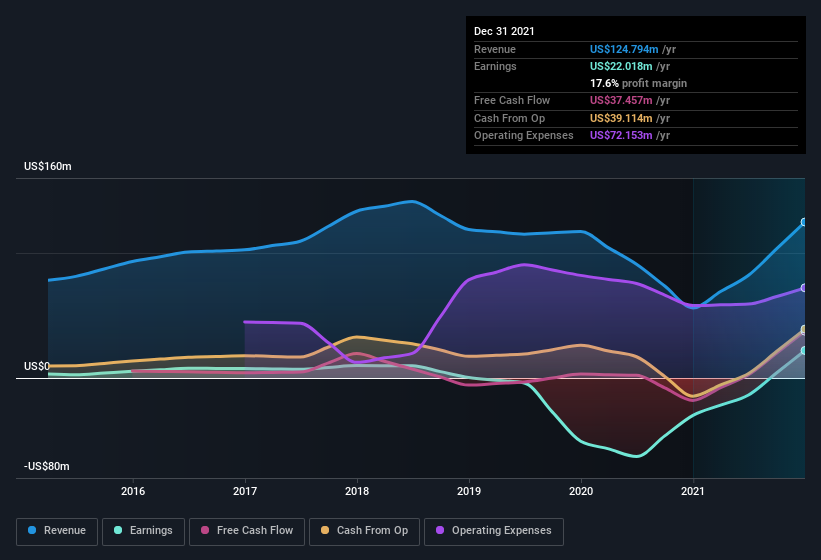
Task: Toggle the Earnings legend button
Action: (x=143, y=531)
